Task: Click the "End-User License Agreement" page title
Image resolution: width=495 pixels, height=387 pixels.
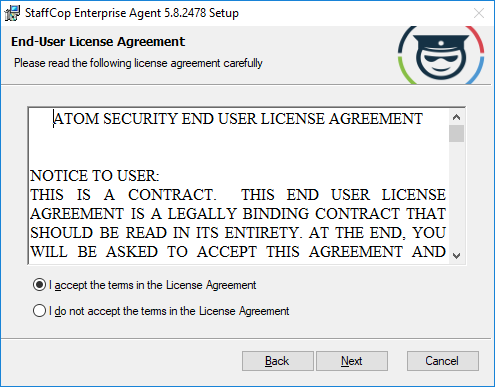Action: click(x=98, y=42)
